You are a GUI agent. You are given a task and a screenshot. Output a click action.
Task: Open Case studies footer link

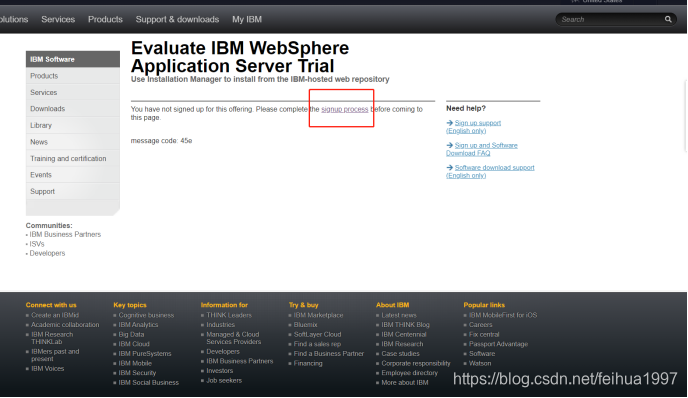click(400, 354)
